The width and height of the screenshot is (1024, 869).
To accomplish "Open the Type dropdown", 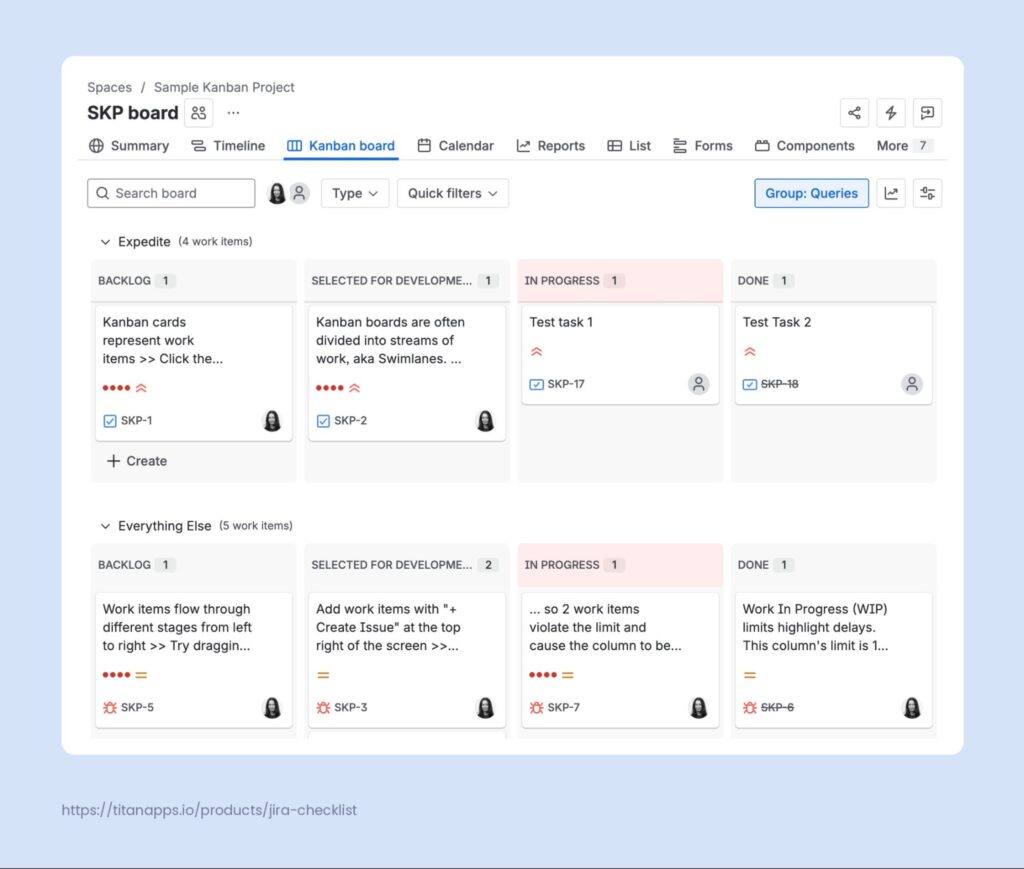I will point(354,193).
